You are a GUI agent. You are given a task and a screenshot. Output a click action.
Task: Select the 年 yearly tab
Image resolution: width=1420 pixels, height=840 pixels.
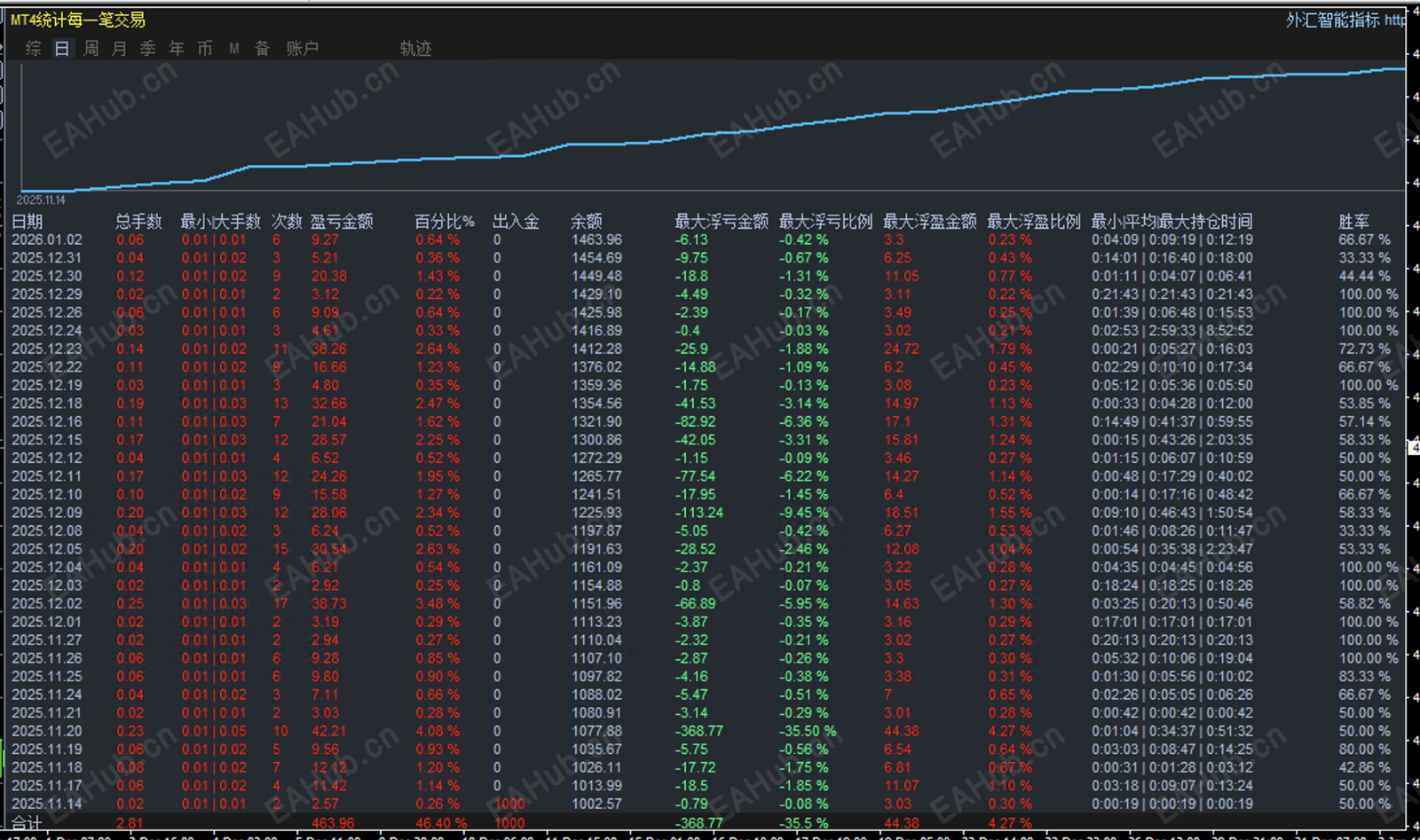click(x=176, y=49)
